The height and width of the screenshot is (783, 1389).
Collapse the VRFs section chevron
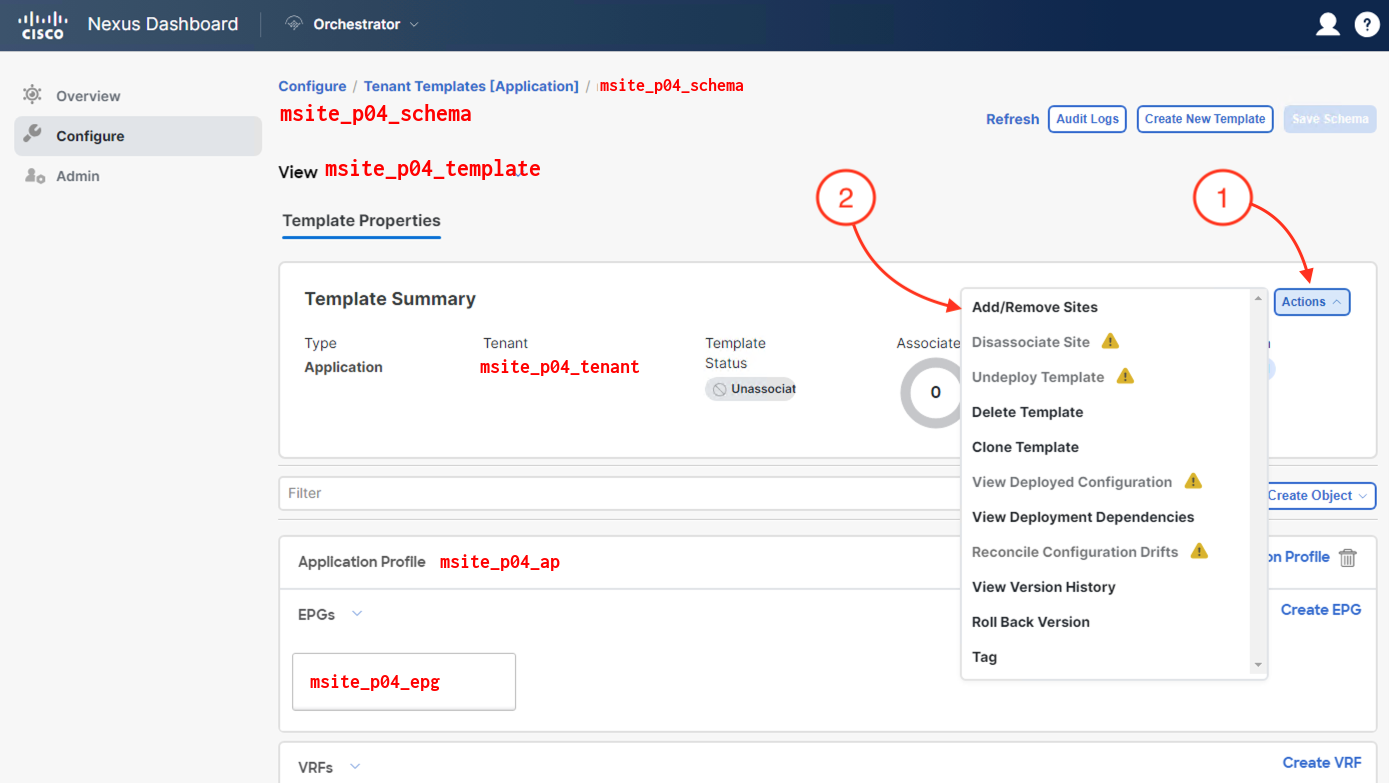[355, 767]
